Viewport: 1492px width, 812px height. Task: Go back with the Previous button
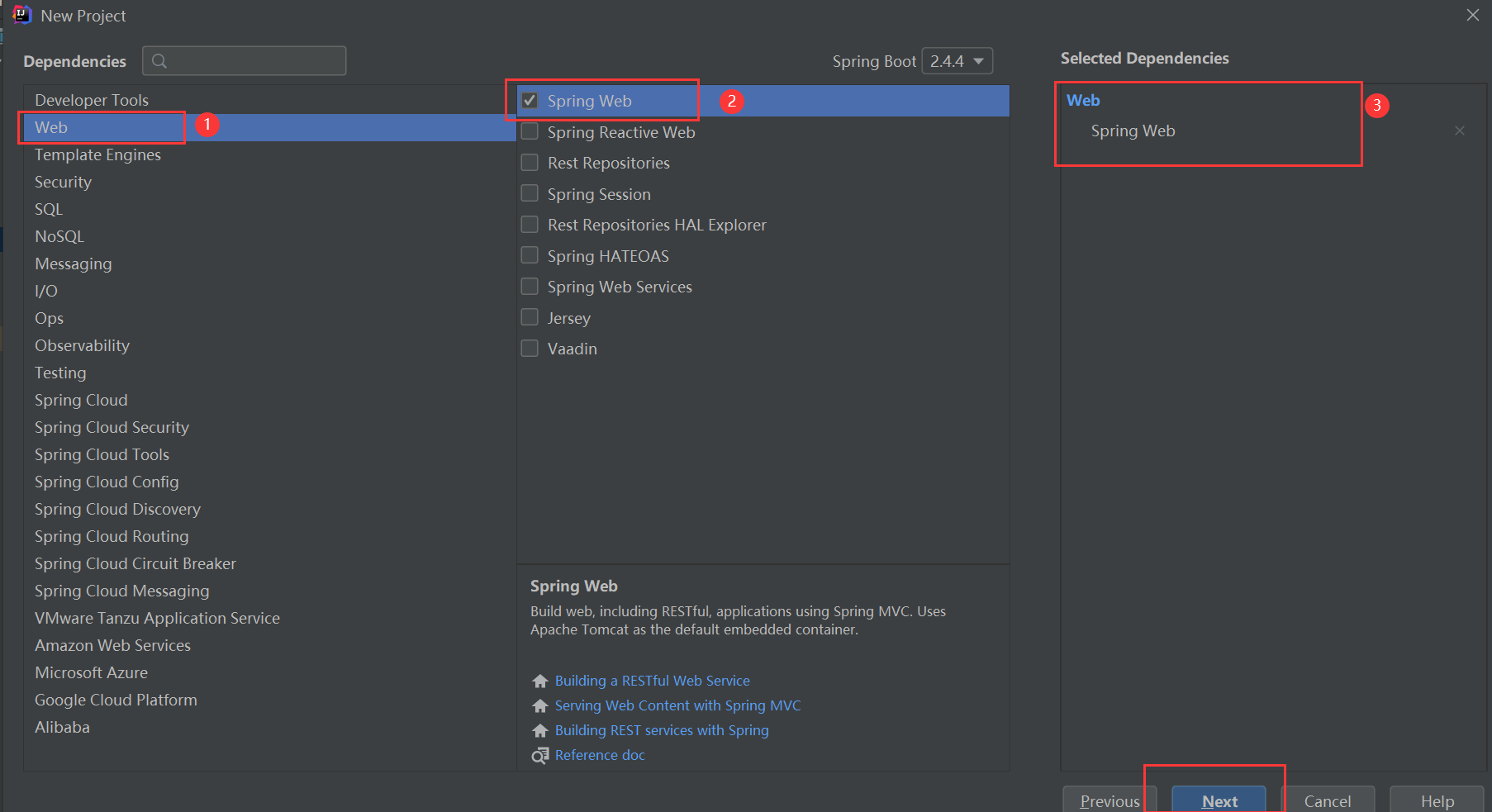pyautogui.click(x=1109, y=800)
